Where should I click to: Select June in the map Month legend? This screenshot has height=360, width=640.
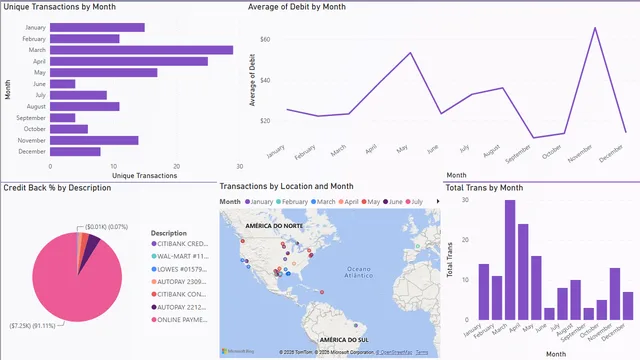point(393,202)
